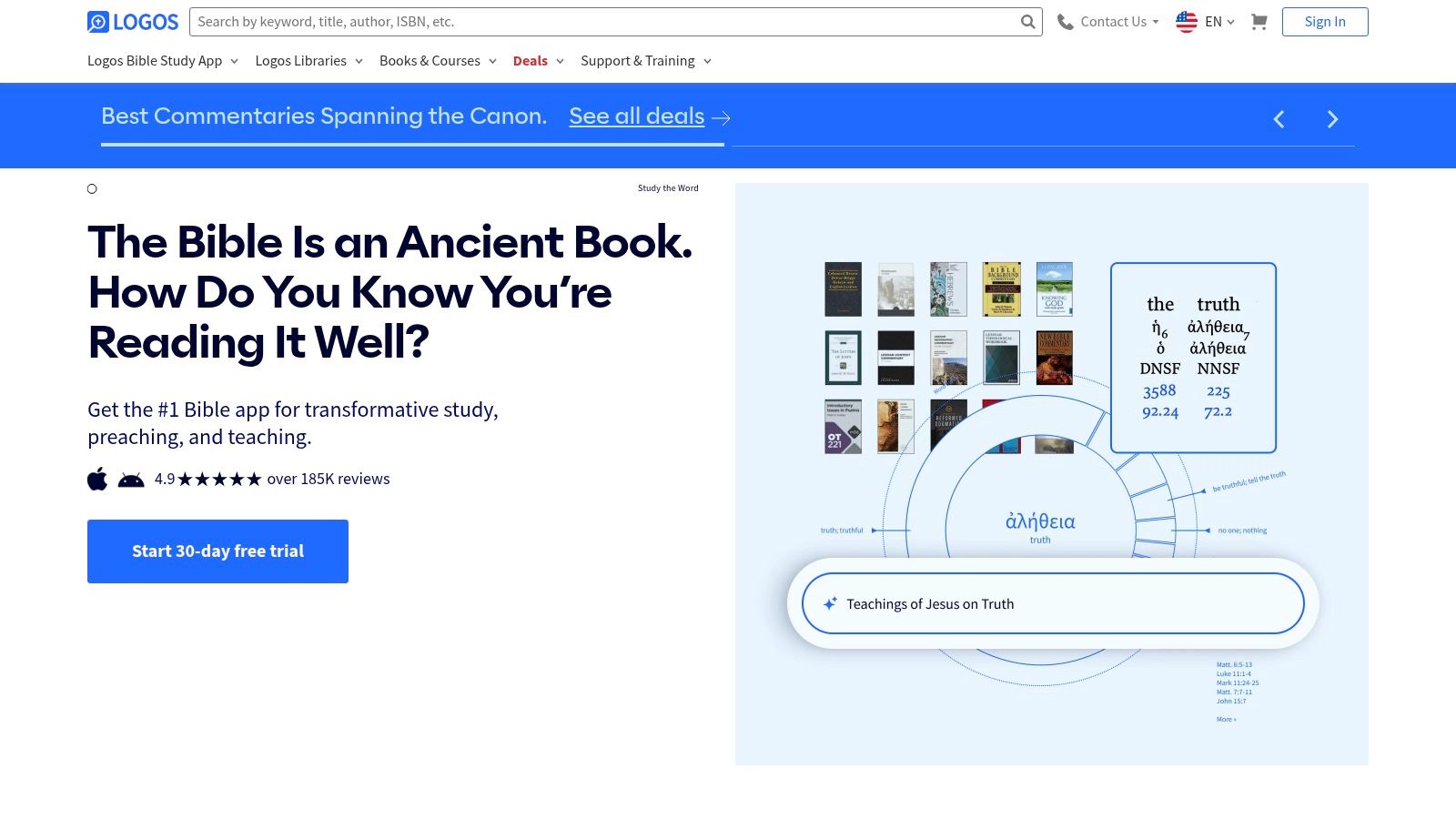Expand the Deals menu
Screen dimensions: 1456x819
pyautogui.click(x=539, y=61)
